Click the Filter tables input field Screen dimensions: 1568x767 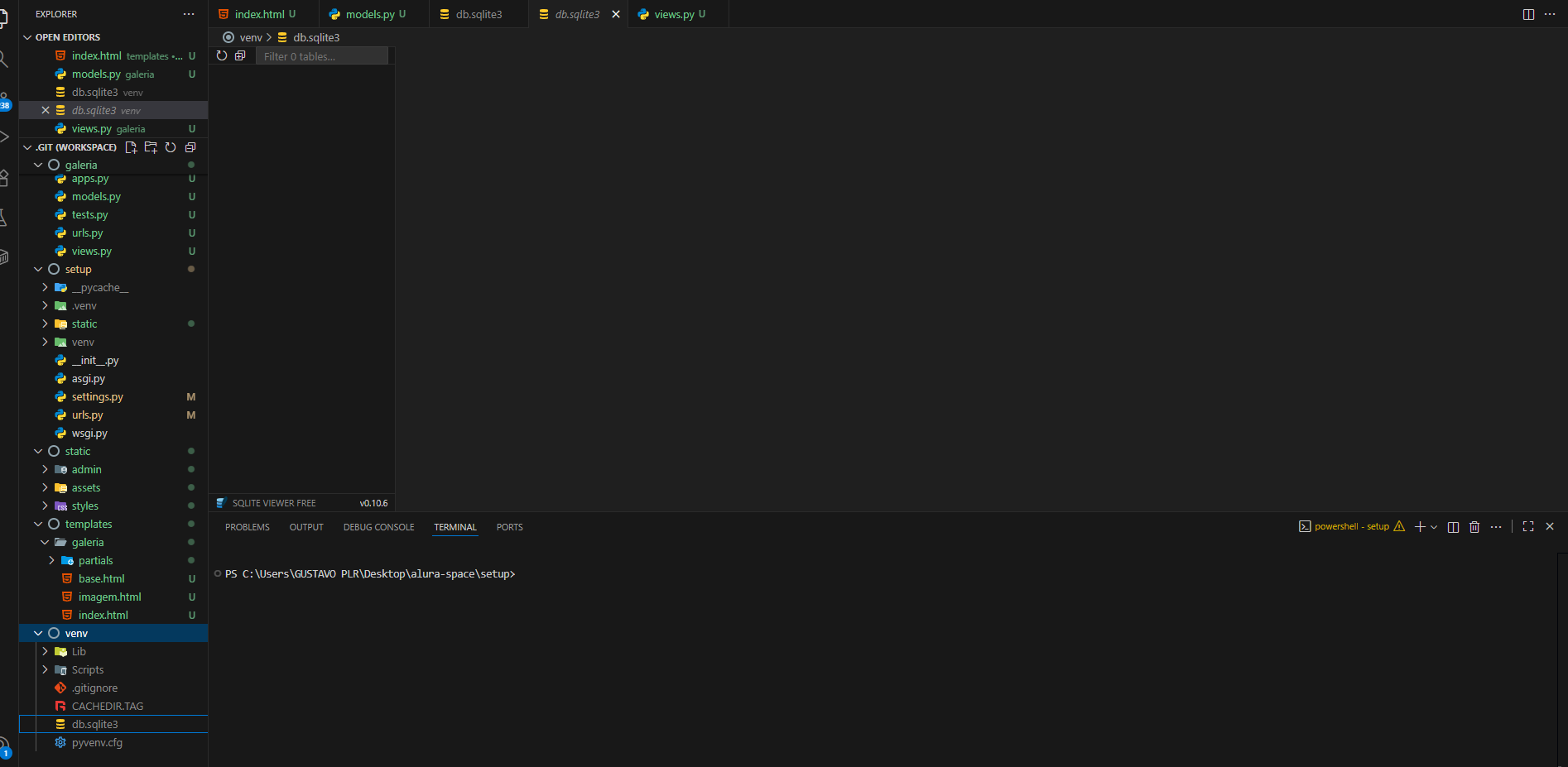coord(322,56)
